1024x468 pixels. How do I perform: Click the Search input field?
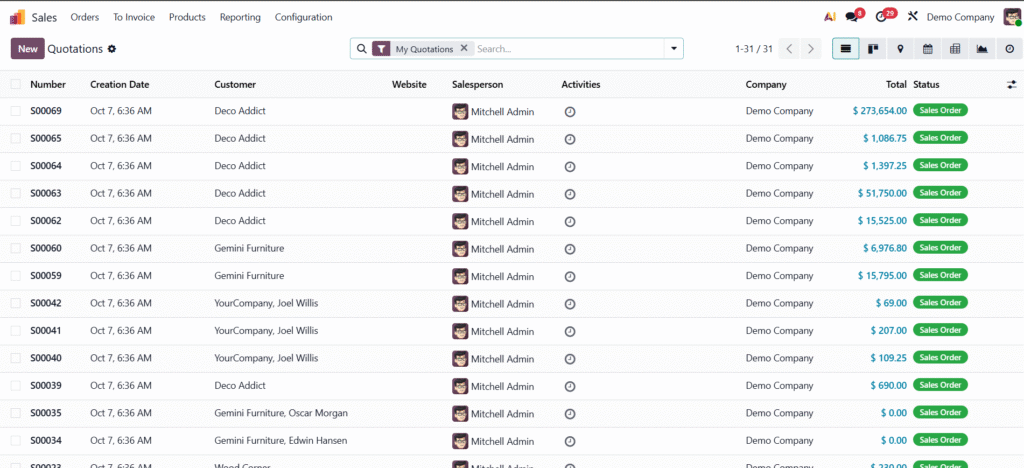565,48
